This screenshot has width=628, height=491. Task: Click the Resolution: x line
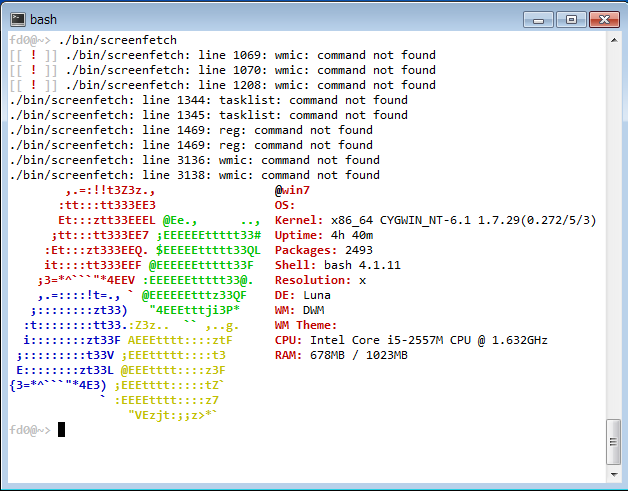[x=320, y=280]
